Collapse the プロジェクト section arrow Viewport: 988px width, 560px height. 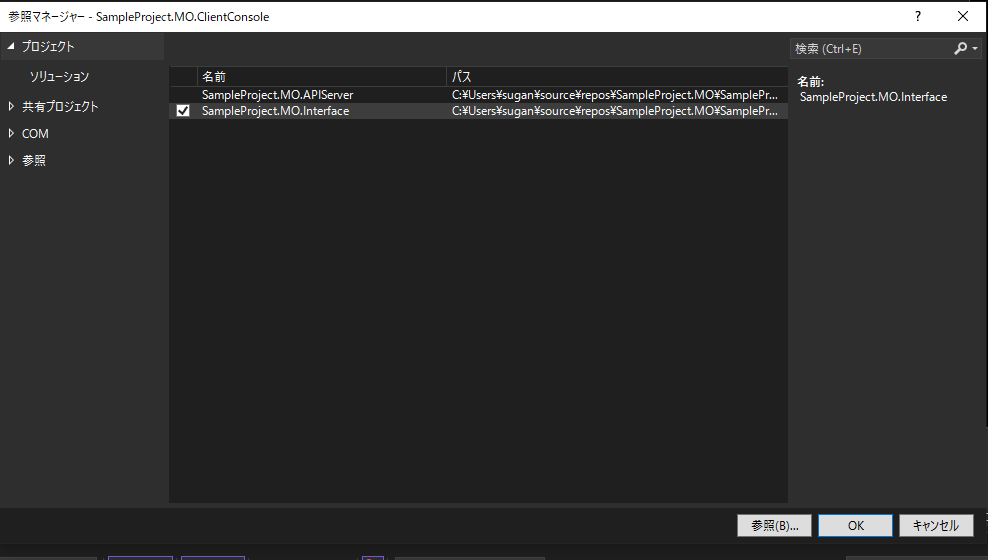click(11, 46)
